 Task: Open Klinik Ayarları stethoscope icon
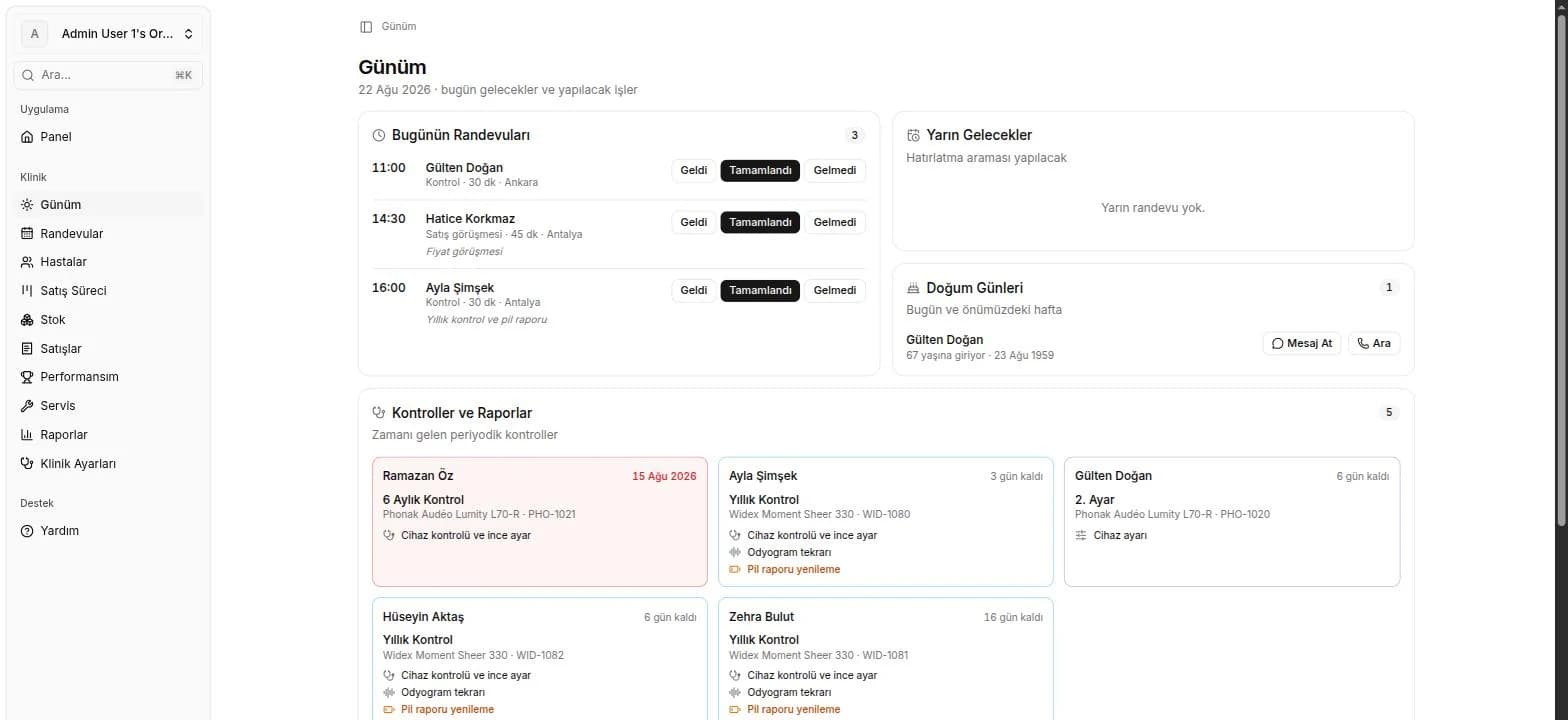[x=27, y=464]
